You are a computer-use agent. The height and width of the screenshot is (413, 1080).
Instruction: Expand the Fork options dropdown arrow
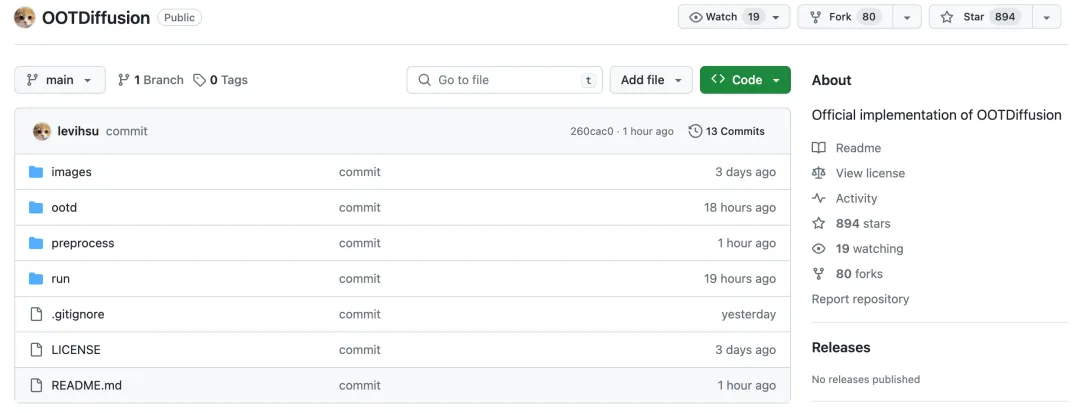coord(907,17)
